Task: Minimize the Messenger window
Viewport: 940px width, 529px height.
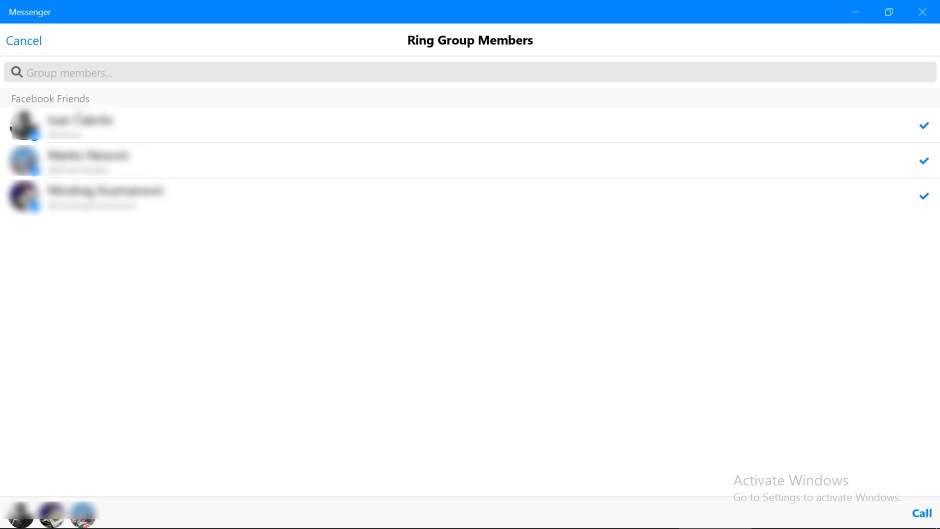Action: (x=855, y=12)
